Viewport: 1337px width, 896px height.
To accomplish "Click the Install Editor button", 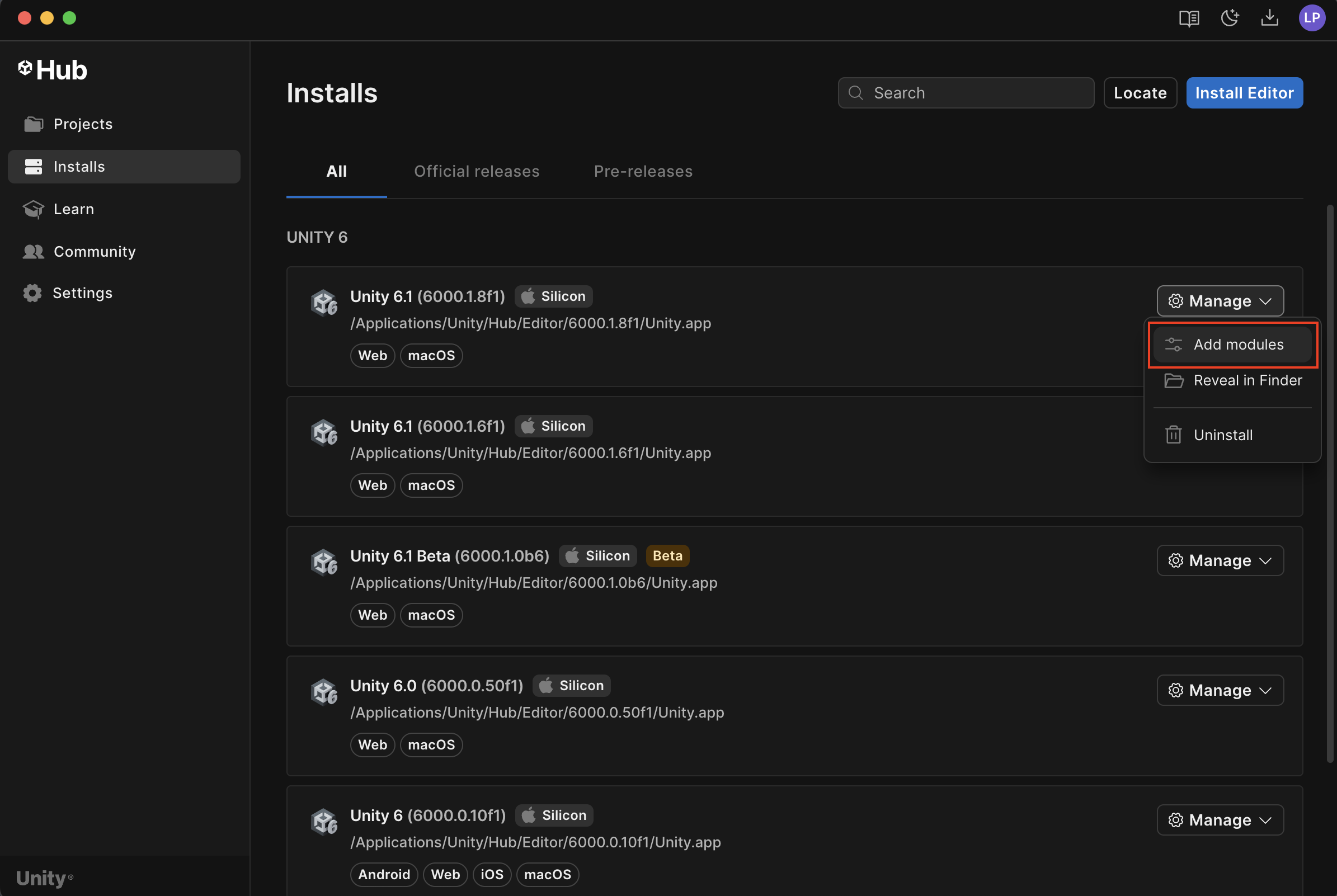I will 1245,93.
